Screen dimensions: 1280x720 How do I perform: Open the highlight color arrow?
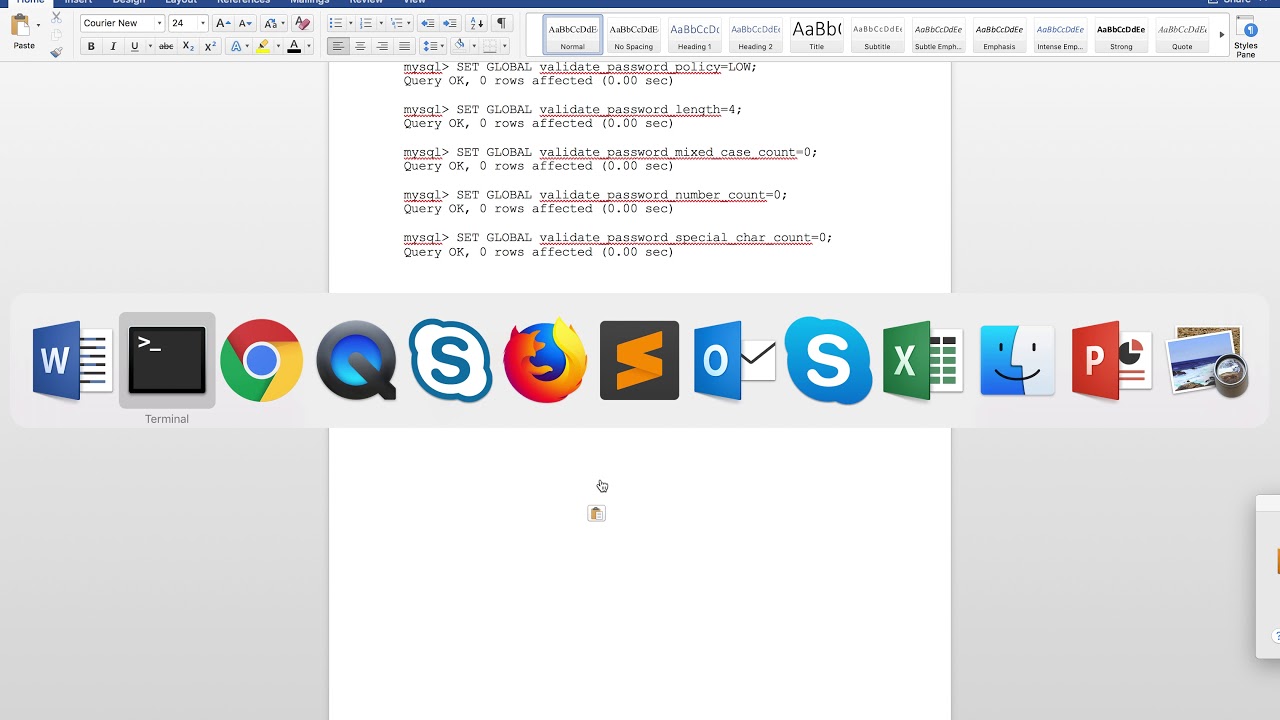(278, 46)
